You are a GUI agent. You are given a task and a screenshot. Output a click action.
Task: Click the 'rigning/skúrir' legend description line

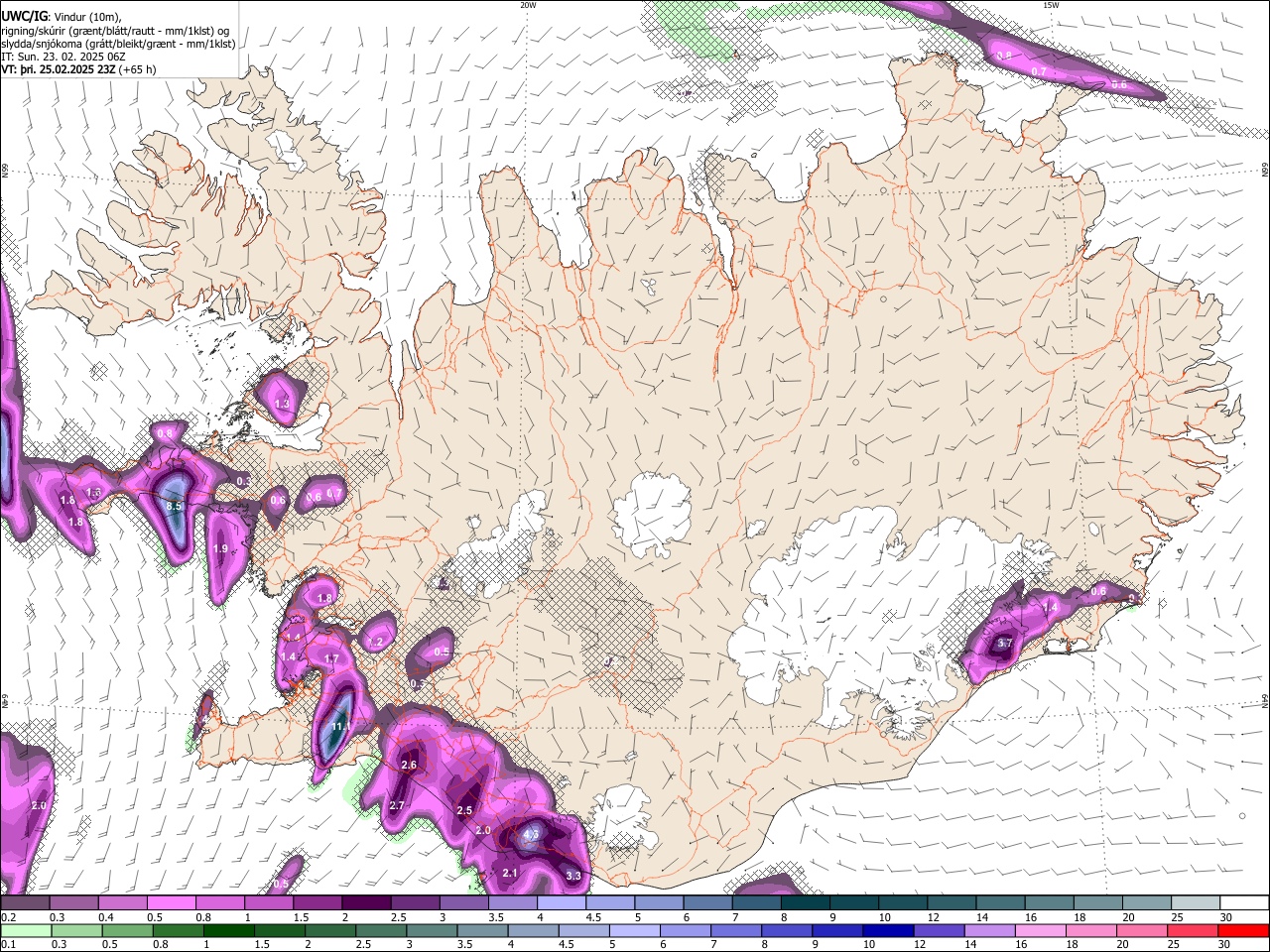coord(115,31)
